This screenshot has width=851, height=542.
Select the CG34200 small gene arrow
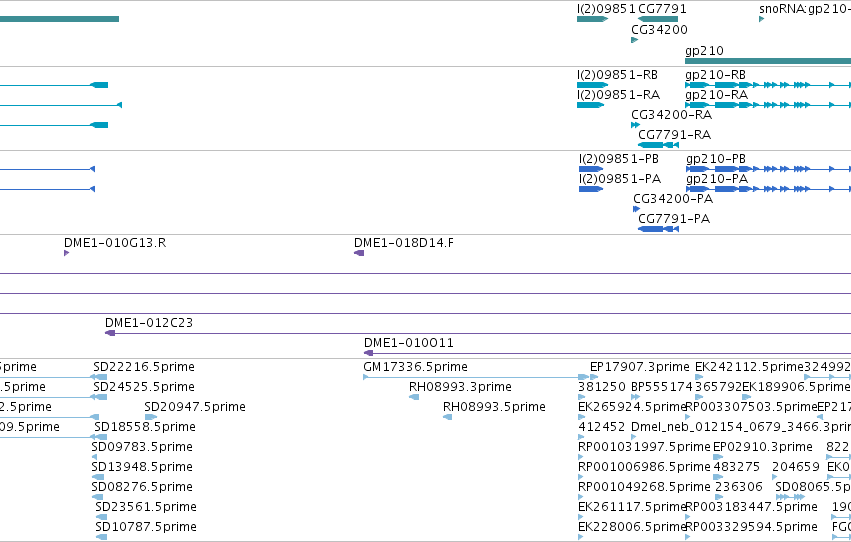pos(634,40)
